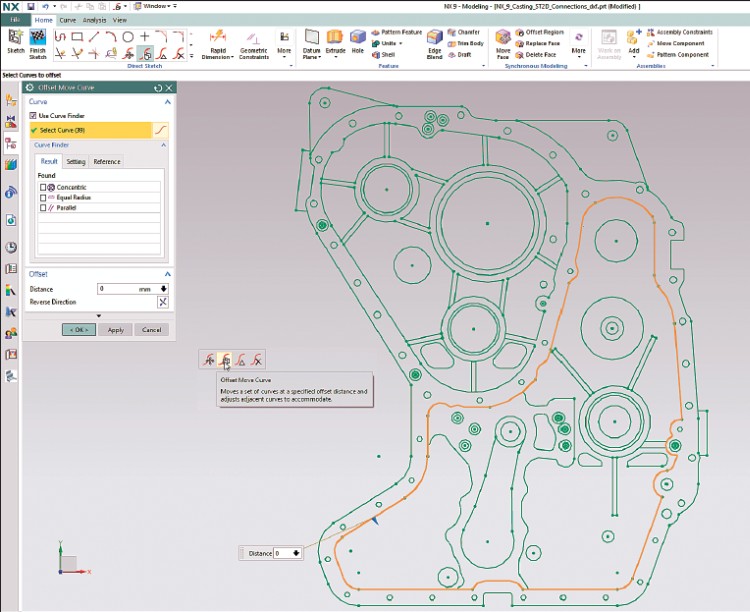Switch to the Setting tab
Viewport: 750px width, 612px height.
[76, 161]
